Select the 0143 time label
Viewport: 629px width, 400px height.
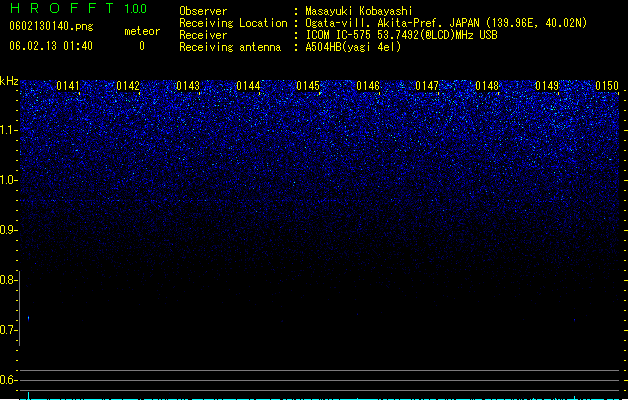click(x=188, y=86)
